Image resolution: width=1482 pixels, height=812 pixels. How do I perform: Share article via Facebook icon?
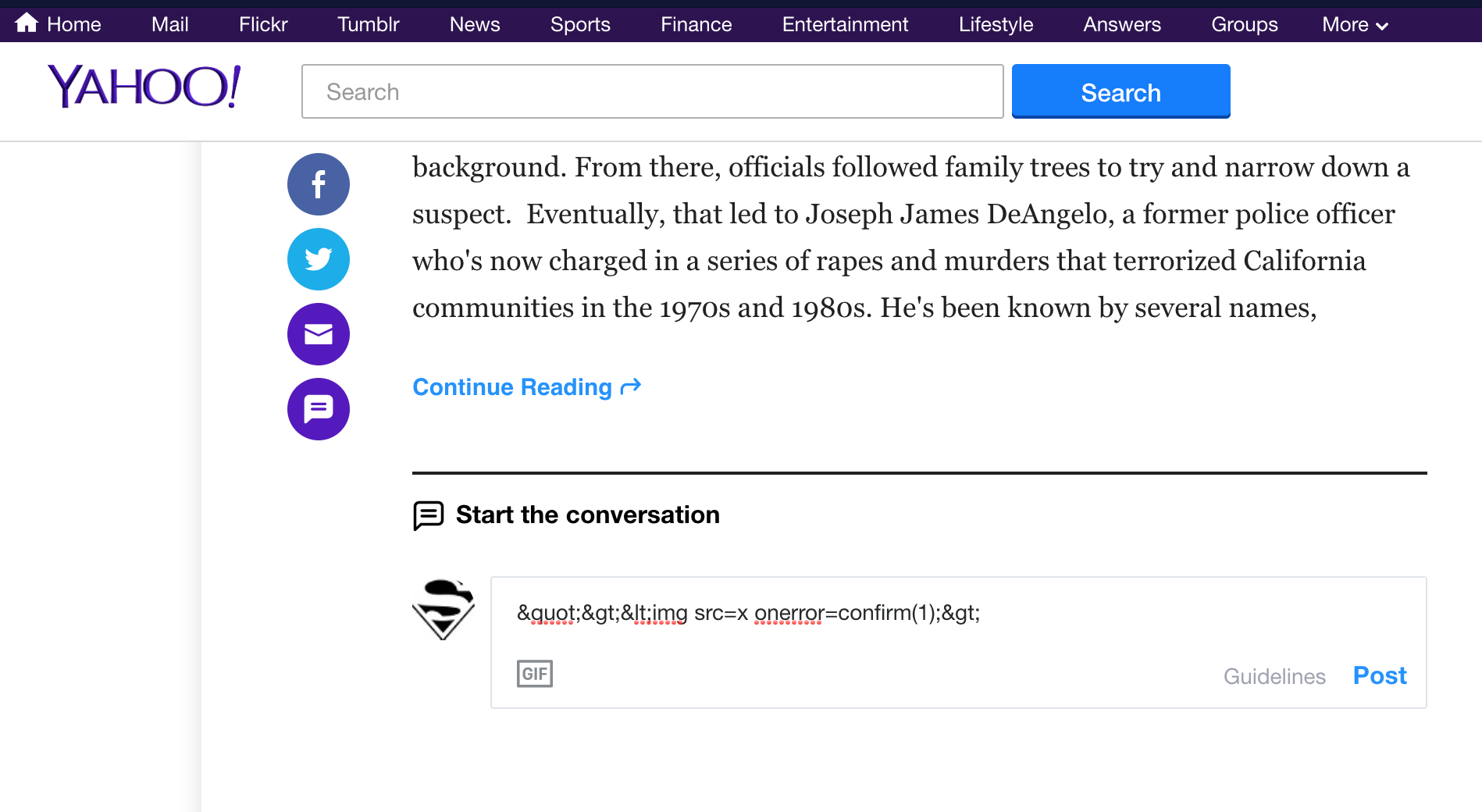pyautogui.click(x=319, y=184)
